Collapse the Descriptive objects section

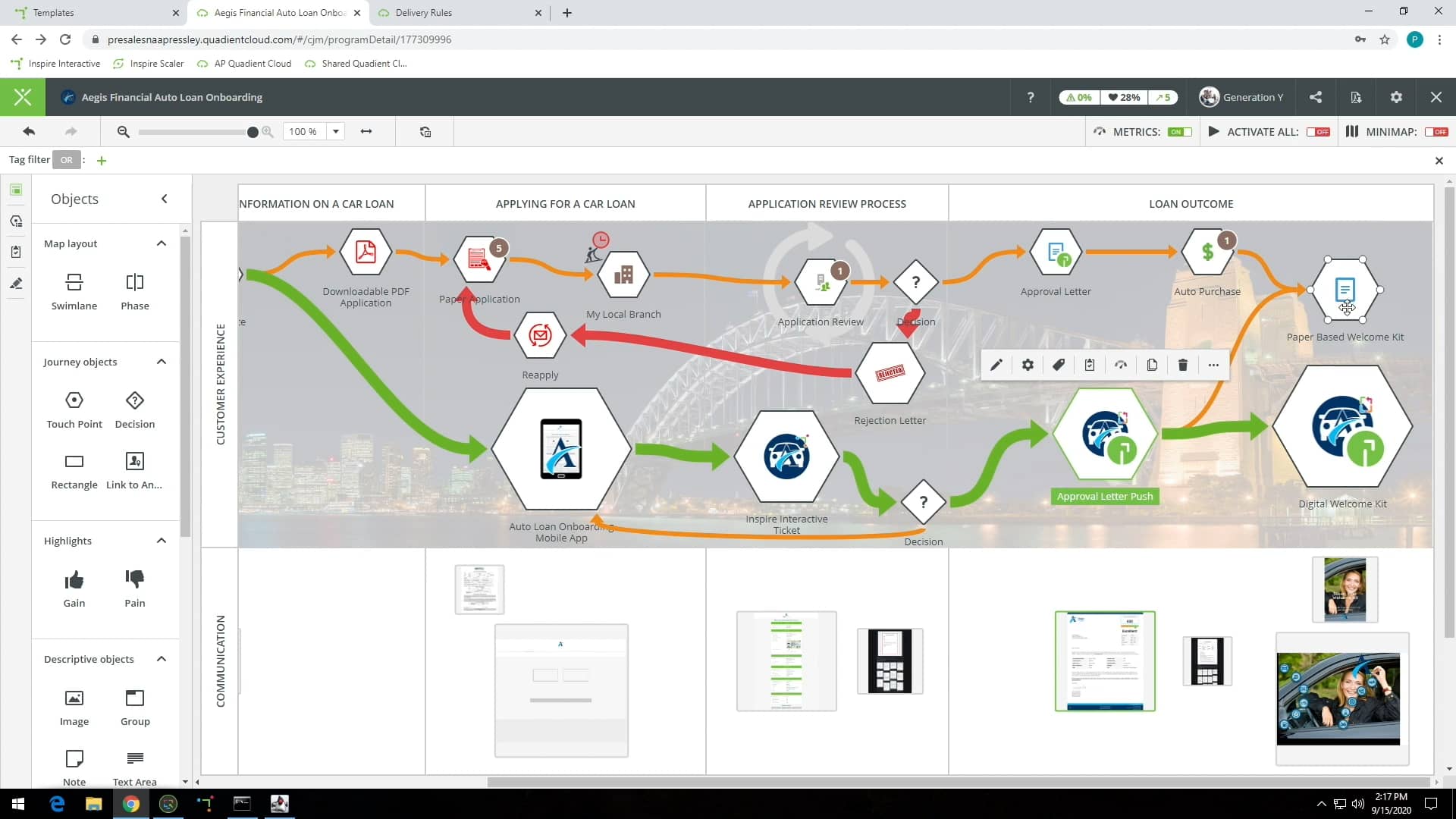[x=161, y=659]
